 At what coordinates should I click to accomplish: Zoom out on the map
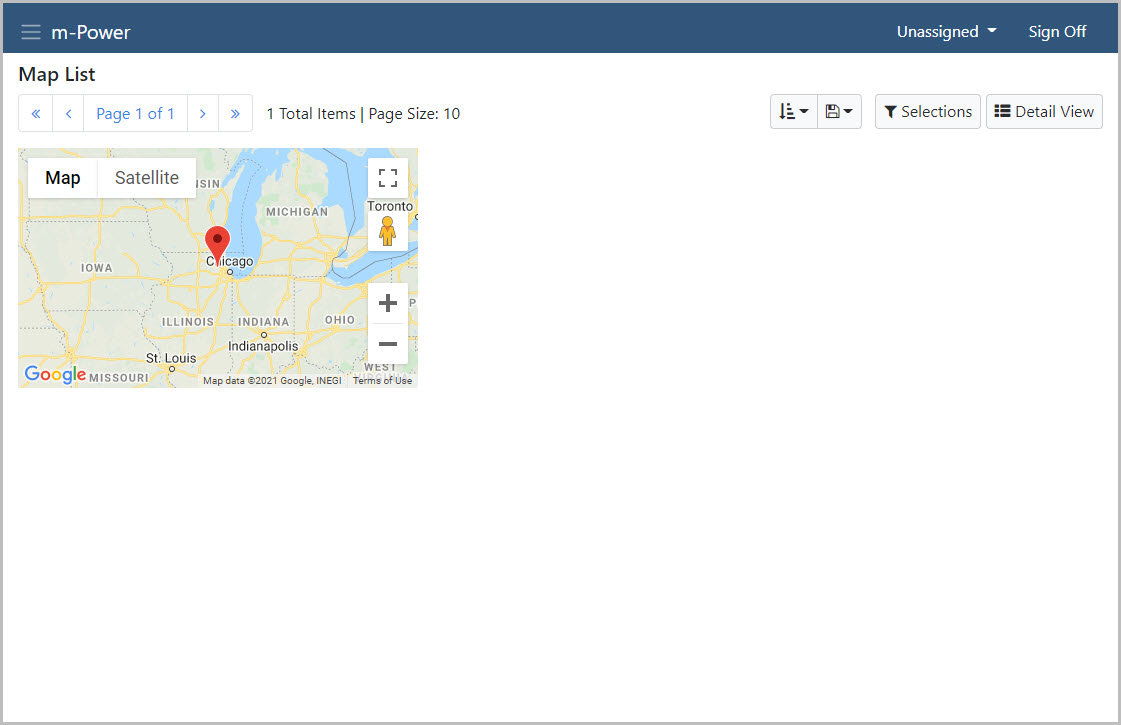pyautogui.click(x=387, y=344)
